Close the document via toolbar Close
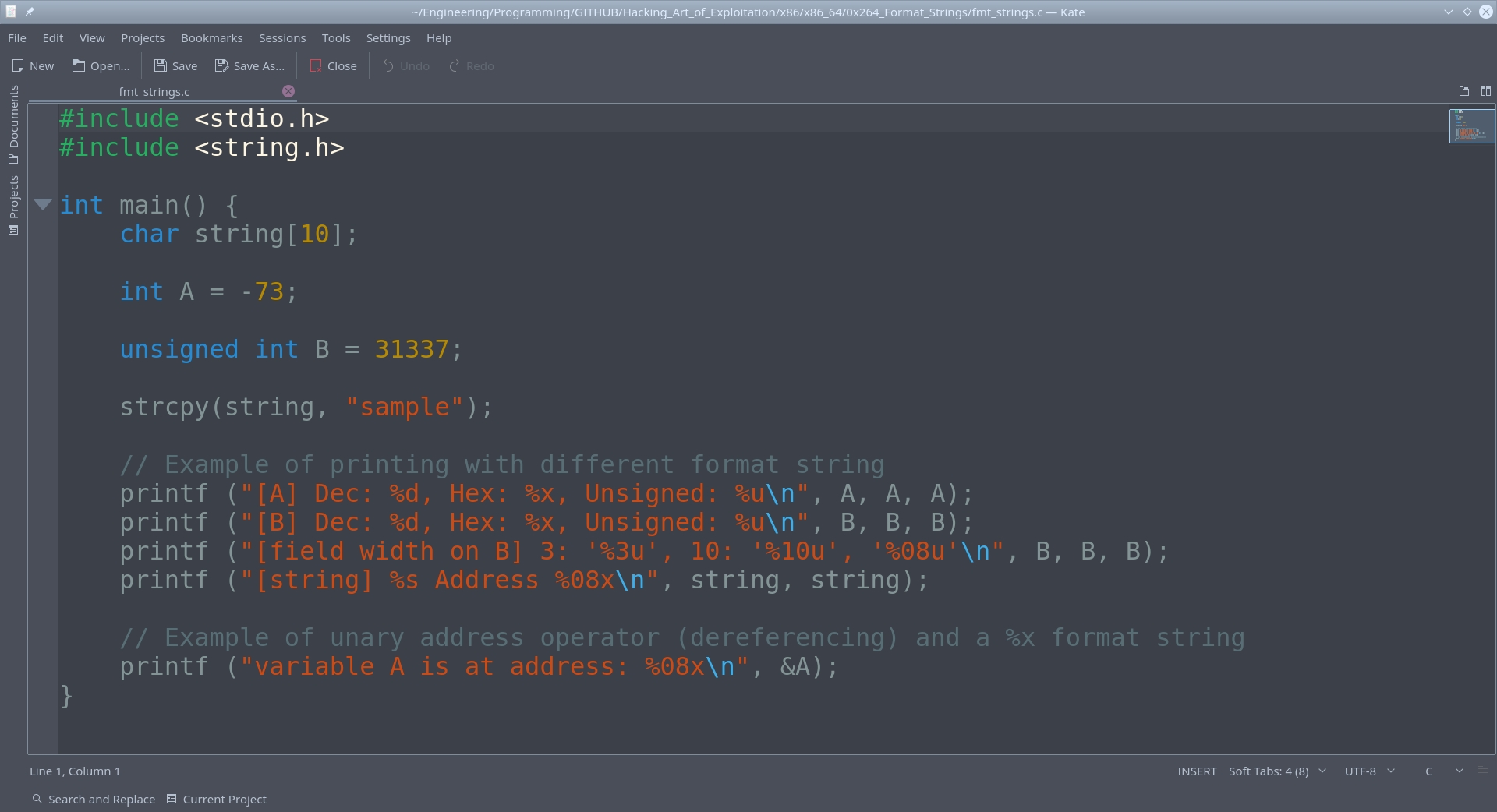The image size is (1497, 812). pos(333,66)
